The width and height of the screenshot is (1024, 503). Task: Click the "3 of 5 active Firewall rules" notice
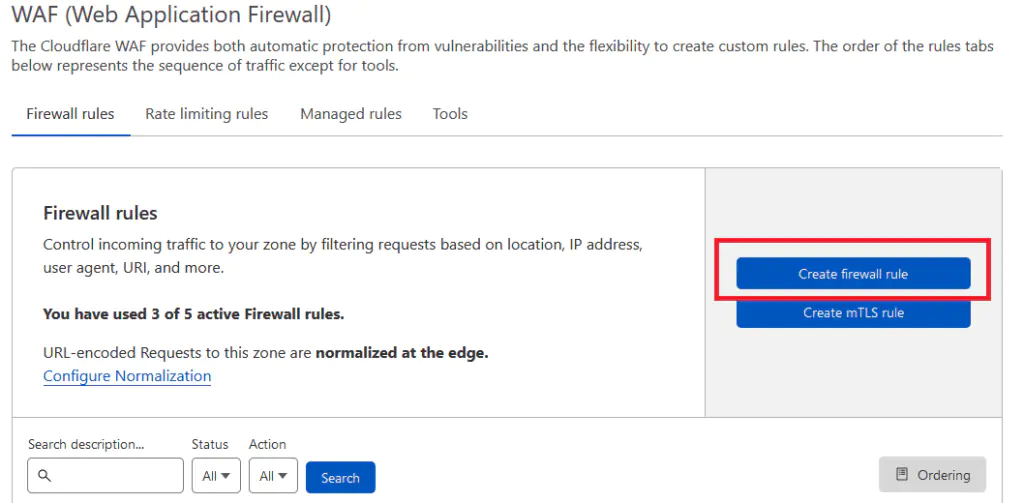193,314
